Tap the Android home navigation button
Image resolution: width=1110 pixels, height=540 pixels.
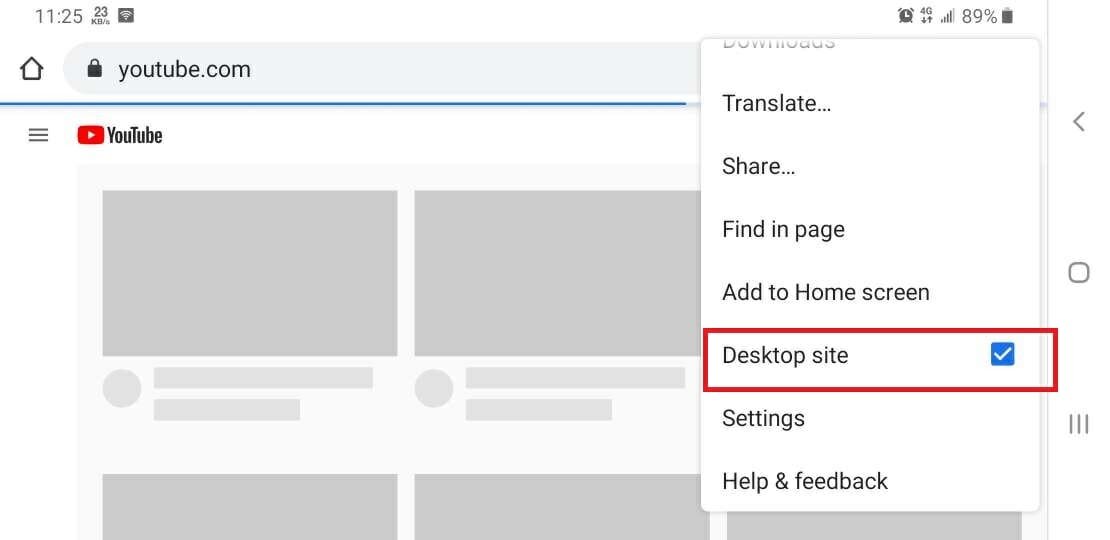pos(1078,272)
